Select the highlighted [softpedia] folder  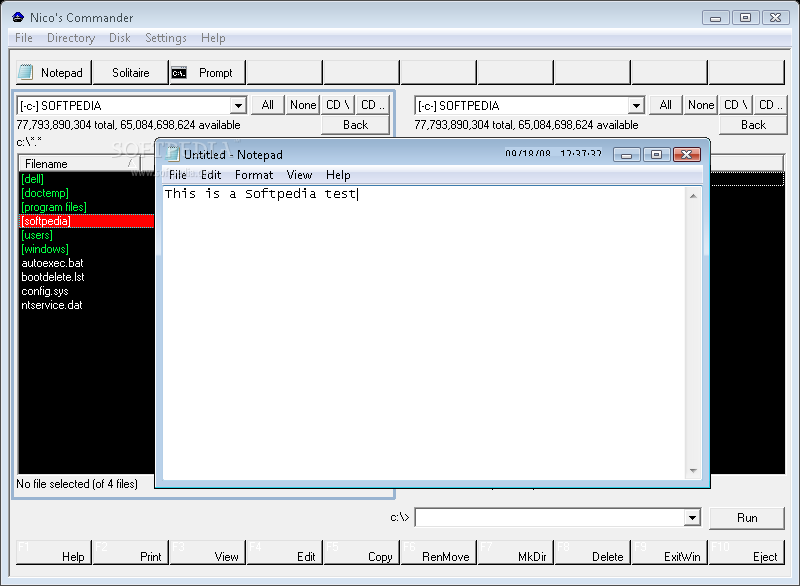pyautogui.click(x=86, y=221)
